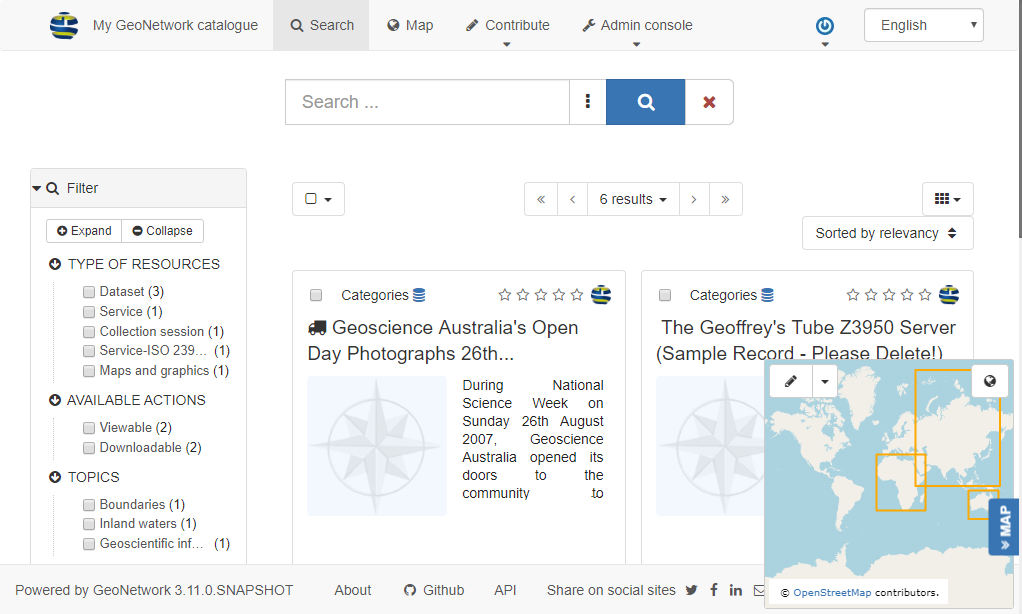Image resolution: width=1022 pixels, height=614 pixels.
Task: Check the Collection session (1) filter
Action: (89, 332)
